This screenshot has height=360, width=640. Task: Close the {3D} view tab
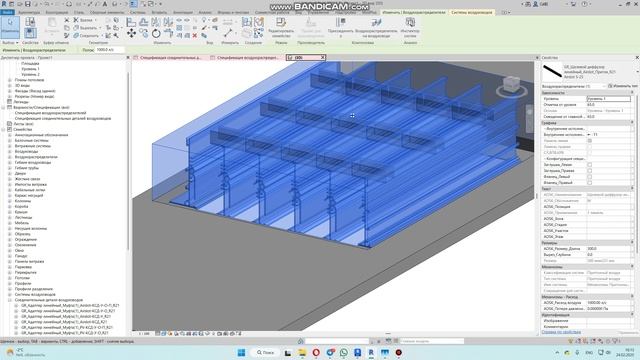(x=322, y=58)
